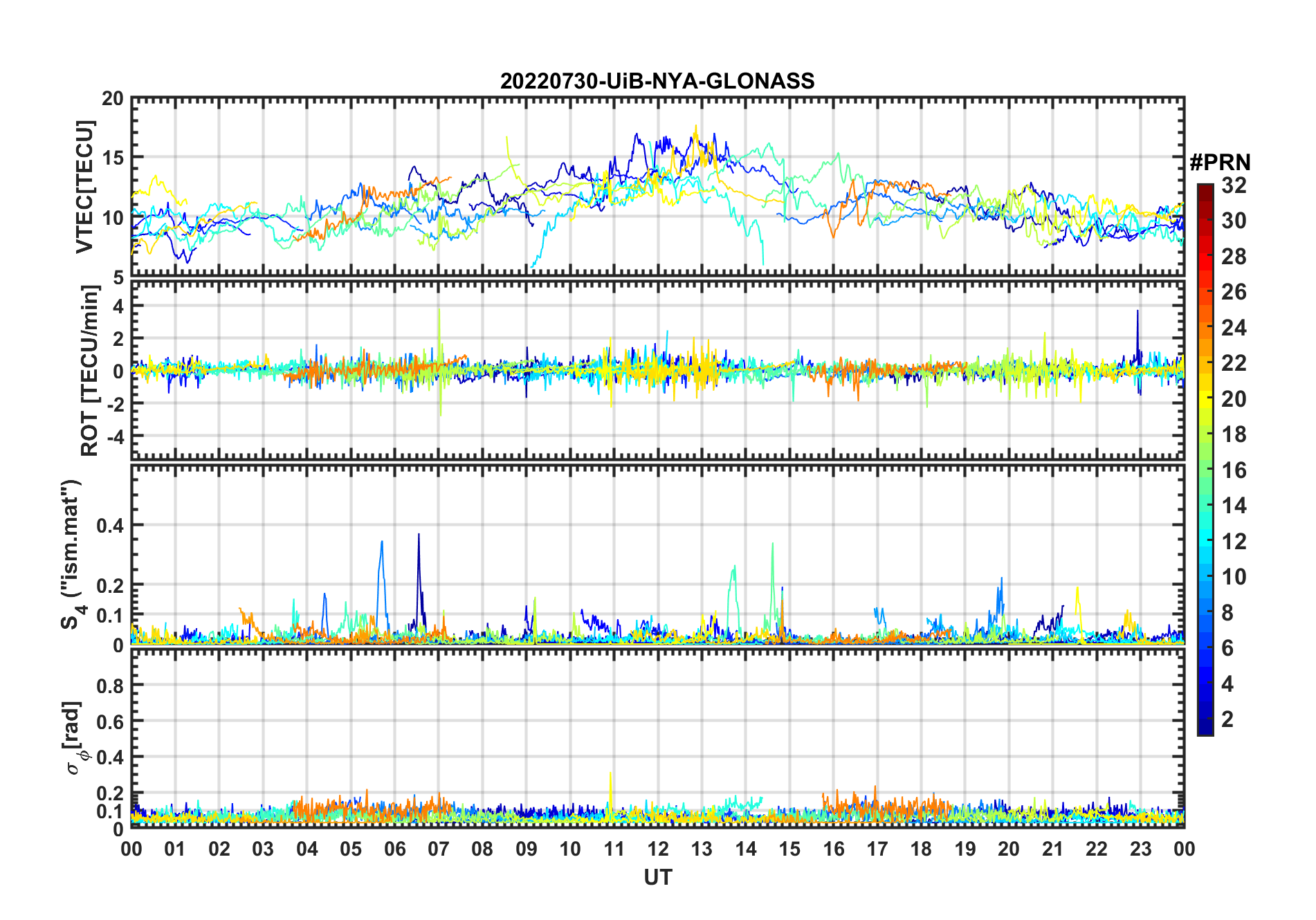Click the UT x-axis label
This screenshot has width=1316, height=920.
657,877
